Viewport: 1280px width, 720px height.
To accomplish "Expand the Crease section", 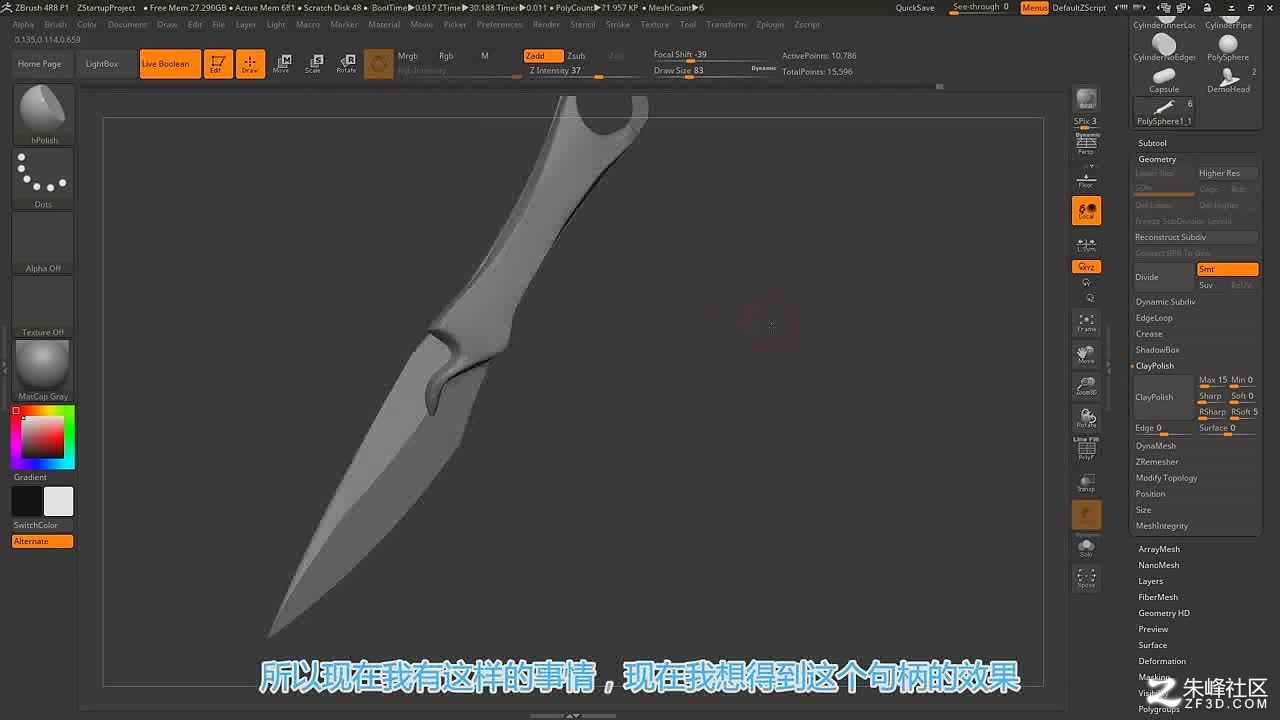I will [1149, 334].
